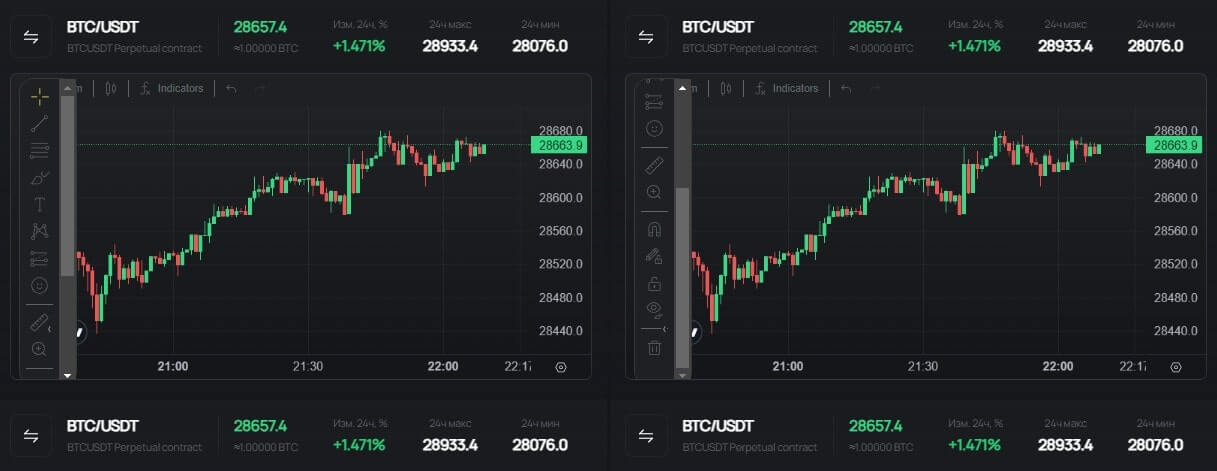This screenshot has height=471, width=1217.
Task: Pick the text annotation tool
Action: (39, 205)
